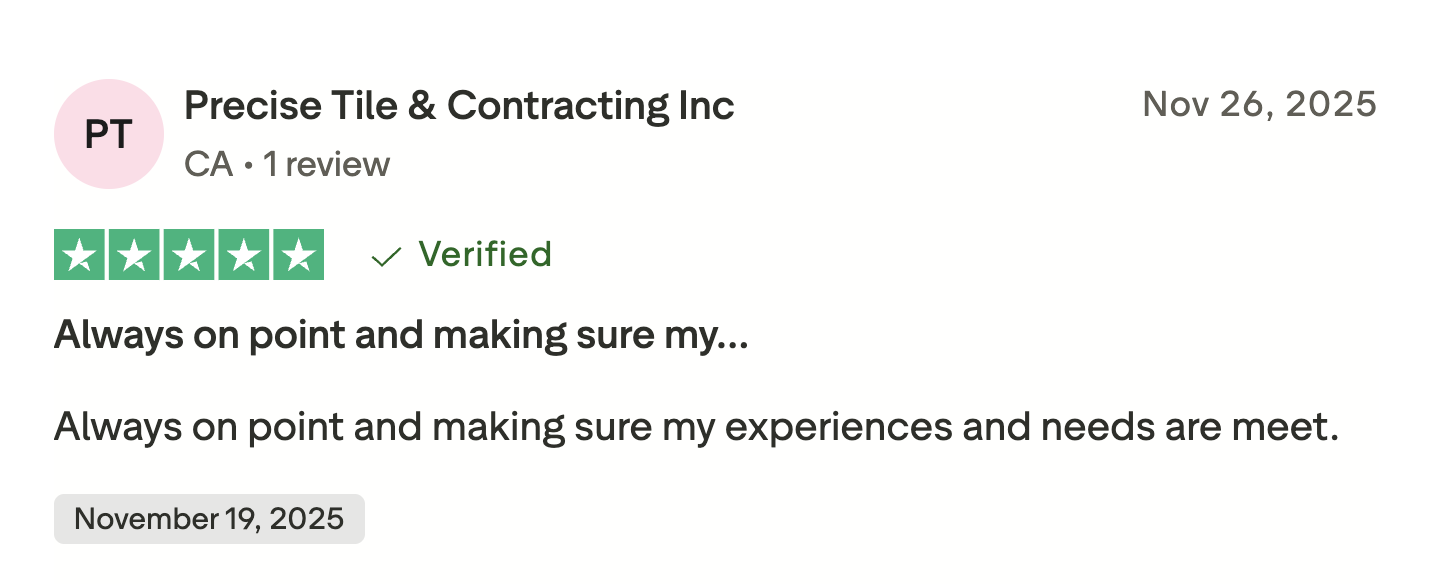Click the November 19, 2025 date badge
The height and width of the screenshot is (584, 1436).
(x=209, y=519)
